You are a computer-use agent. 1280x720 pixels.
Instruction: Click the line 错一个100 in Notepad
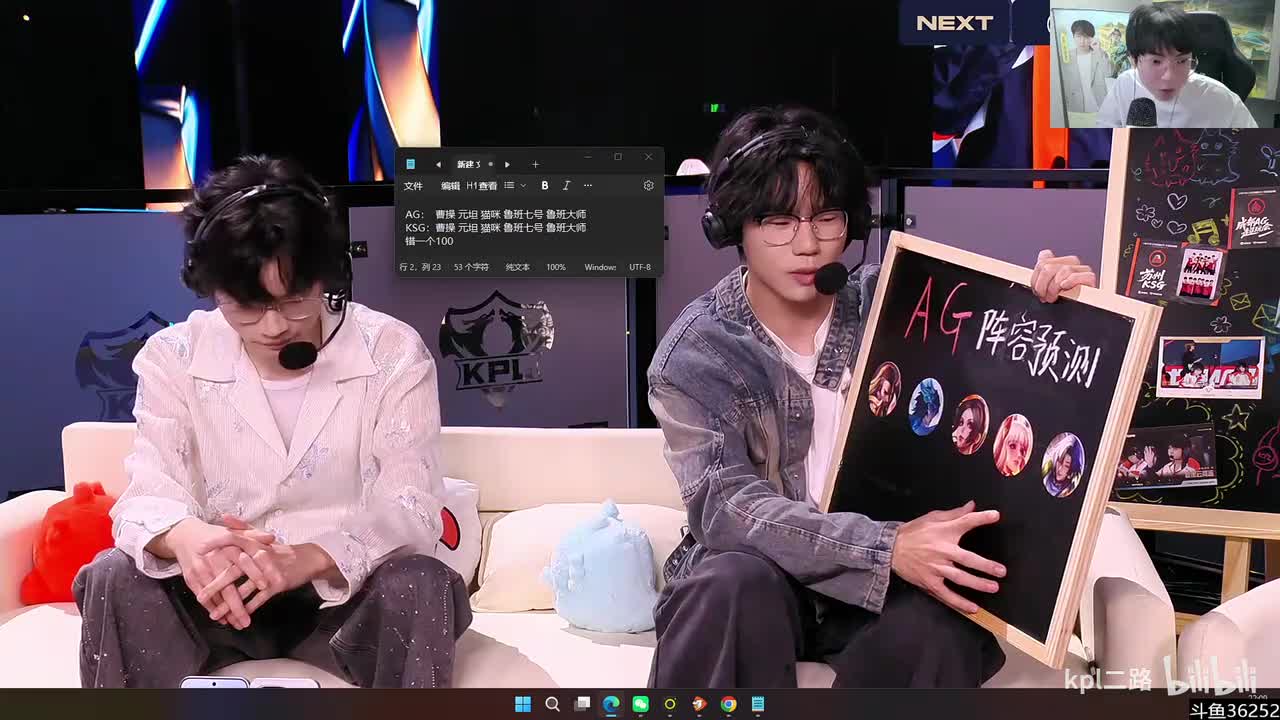[429, 240]
